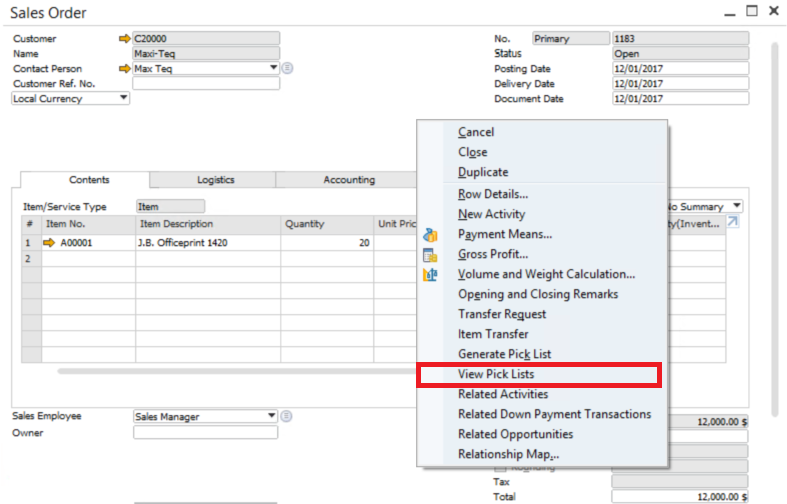Click the Payment Means icon in menu
This screenshot has width=787, height=504.
tap(430, 235)
